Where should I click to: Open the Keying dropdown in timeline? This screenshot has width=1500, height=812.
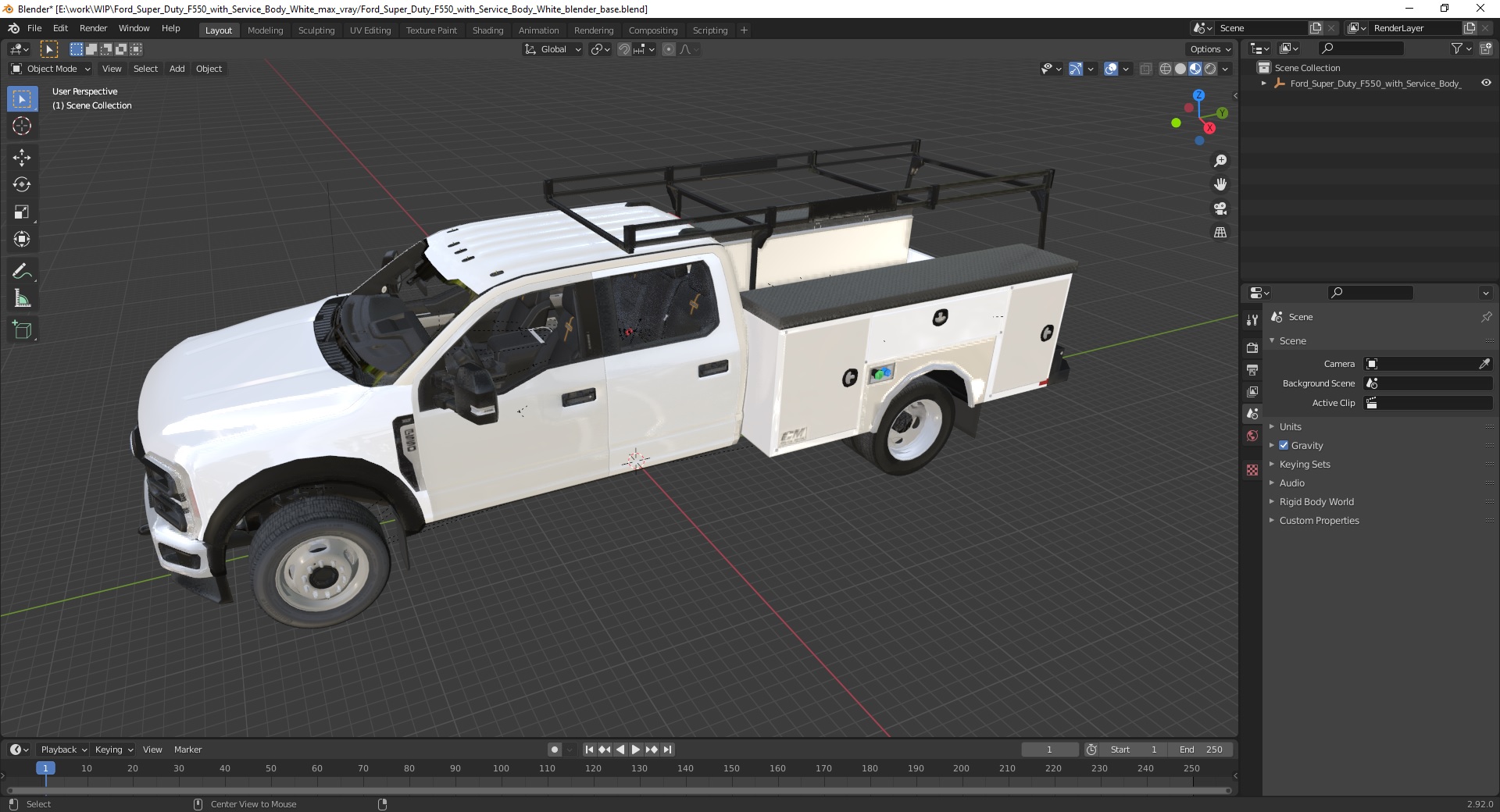point(114,750)
